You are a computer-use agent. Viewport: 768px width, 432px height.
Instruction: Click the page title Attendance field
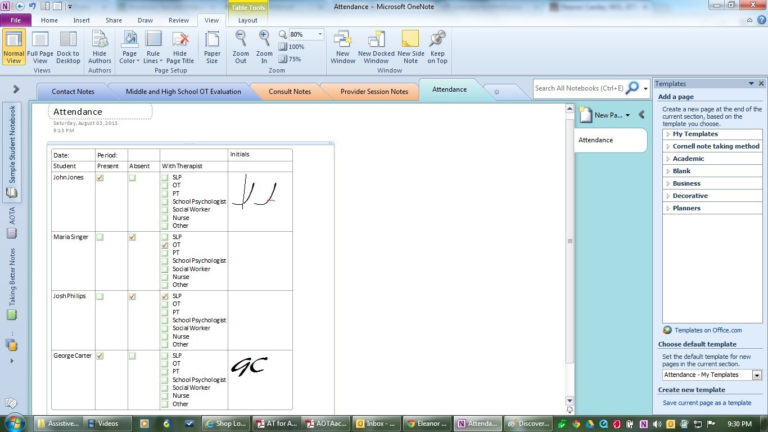(x=100, y=112)
